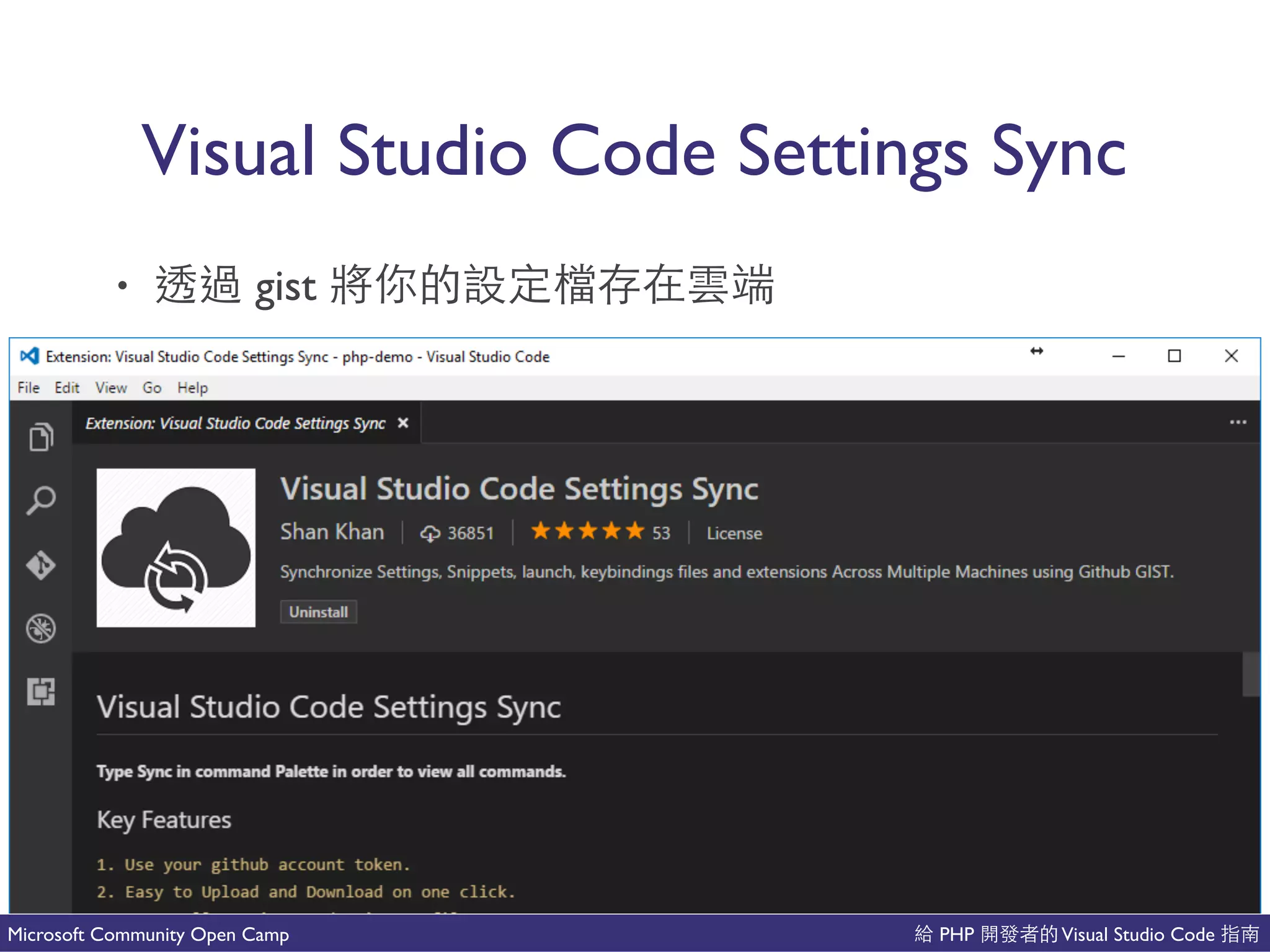Open the View menu
Viewport: 1270px width, 952px height.
tap(111, 388)
